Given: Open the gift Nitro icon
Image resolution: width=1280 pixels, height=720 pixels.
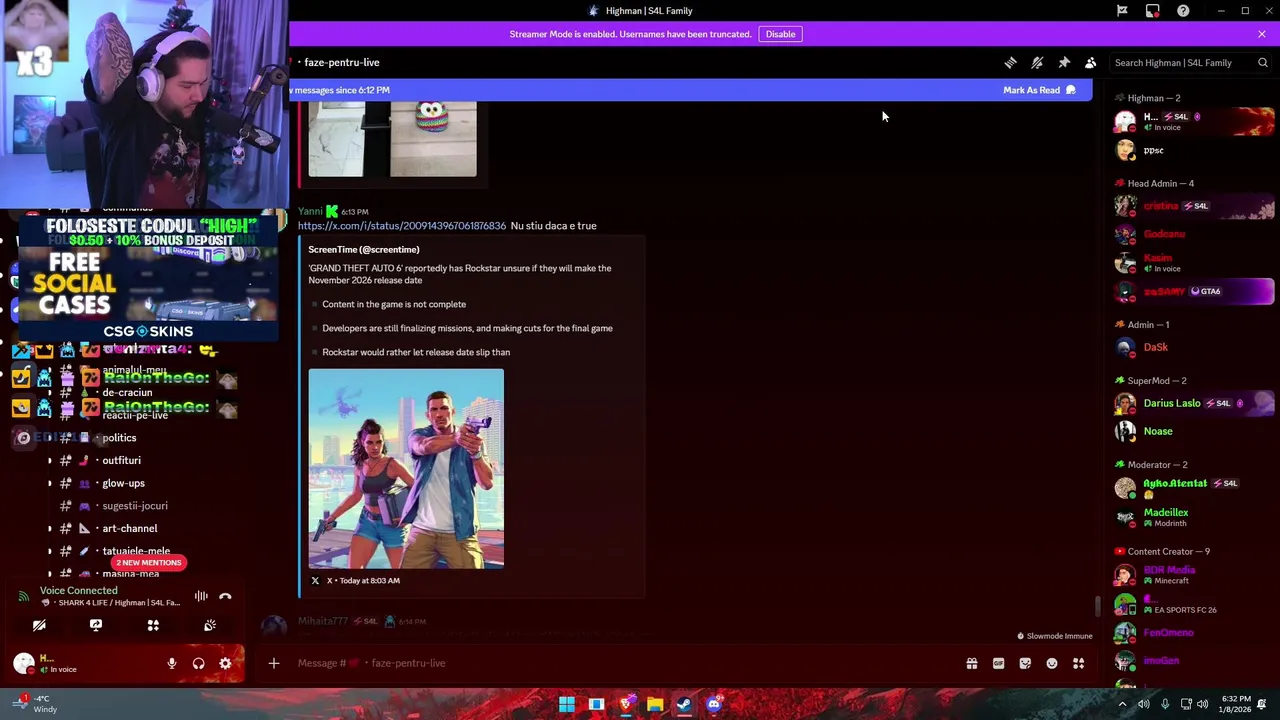Looking at the screenshot, I should click(971, 663).
